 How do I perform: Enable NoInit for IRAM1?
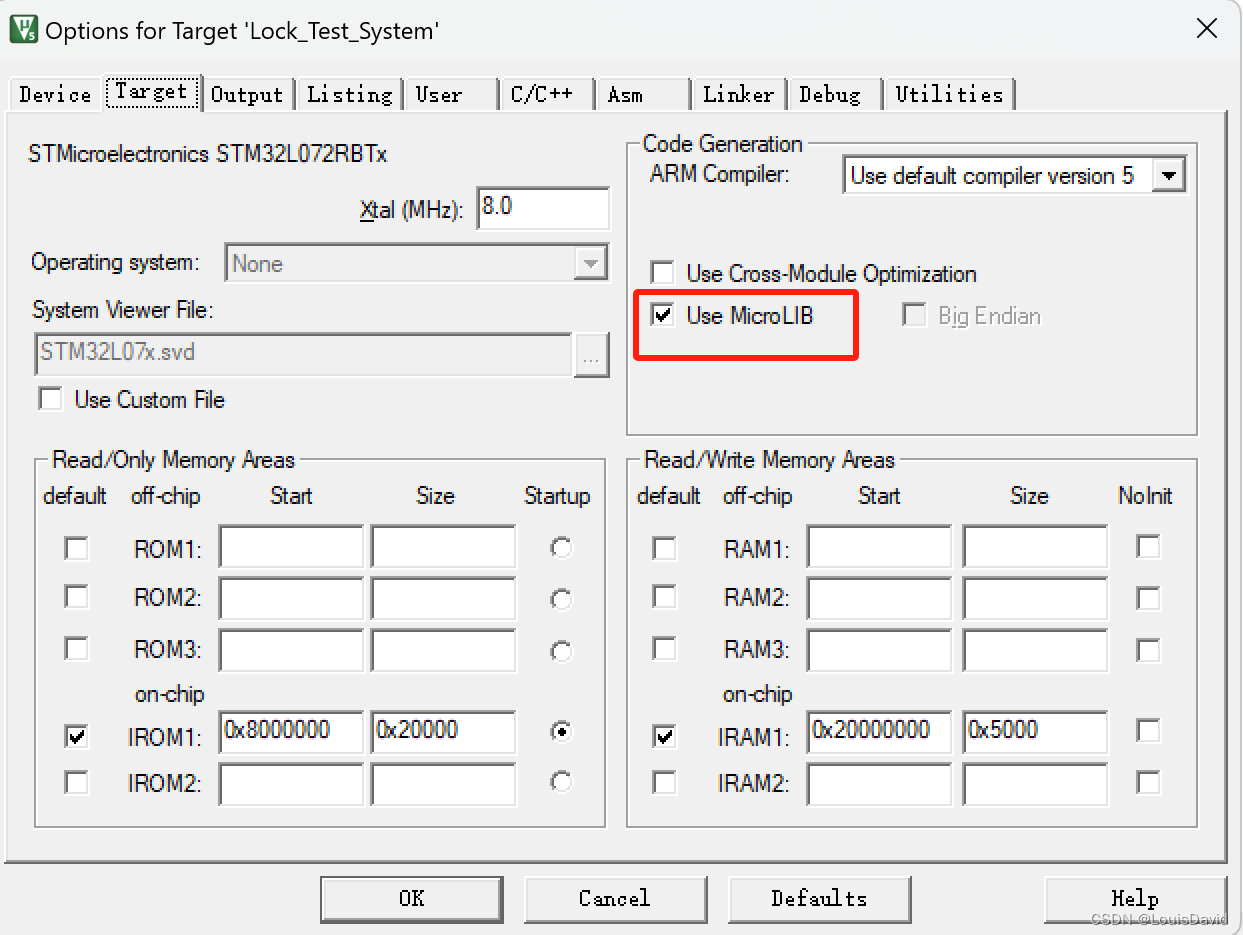[1148, 731]
